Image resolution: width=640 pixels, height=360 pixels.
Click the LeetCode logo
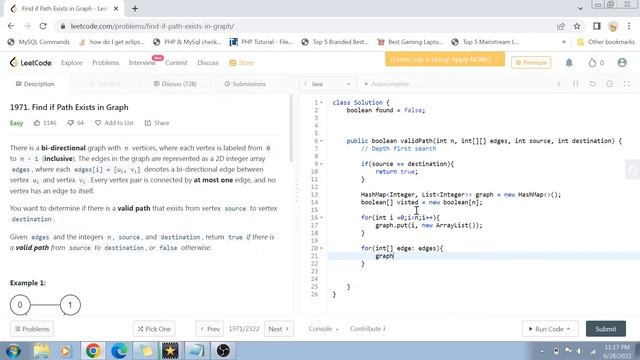31,62
